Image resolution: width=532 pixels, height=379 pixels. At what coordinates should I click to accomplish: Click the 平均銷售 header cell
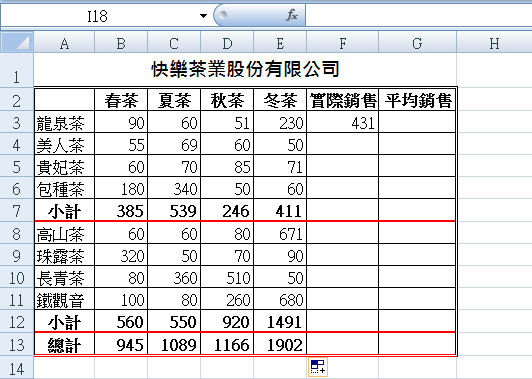coord(417,99)
